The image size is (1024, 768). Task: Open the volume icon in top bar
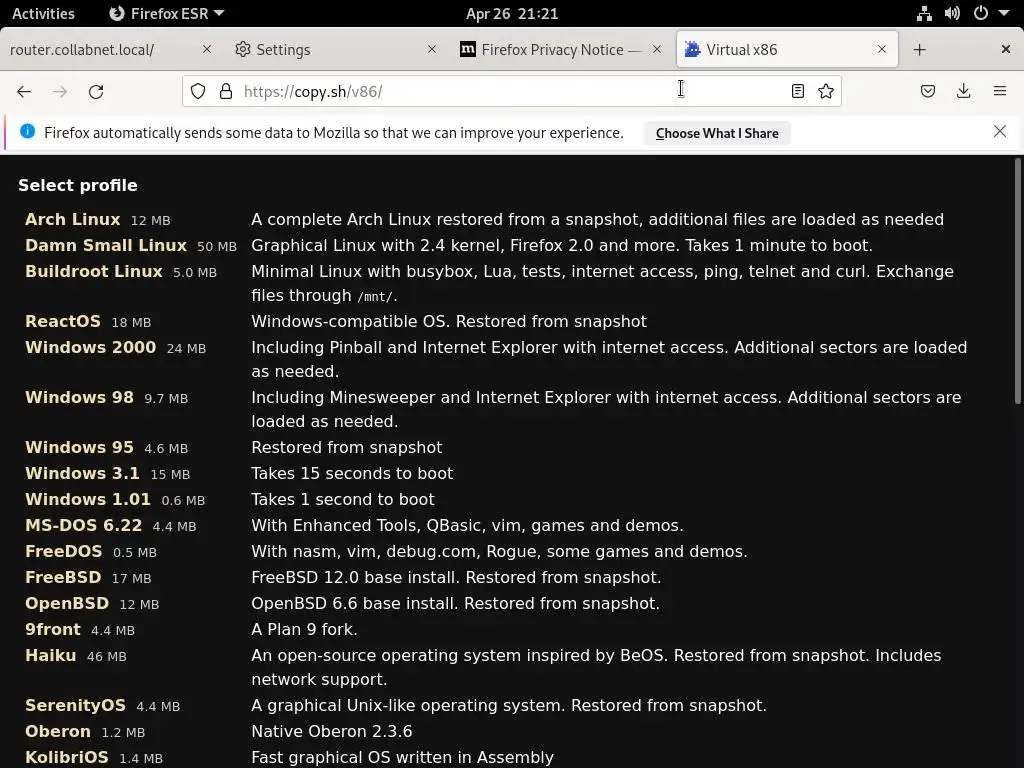click(952, 13)
